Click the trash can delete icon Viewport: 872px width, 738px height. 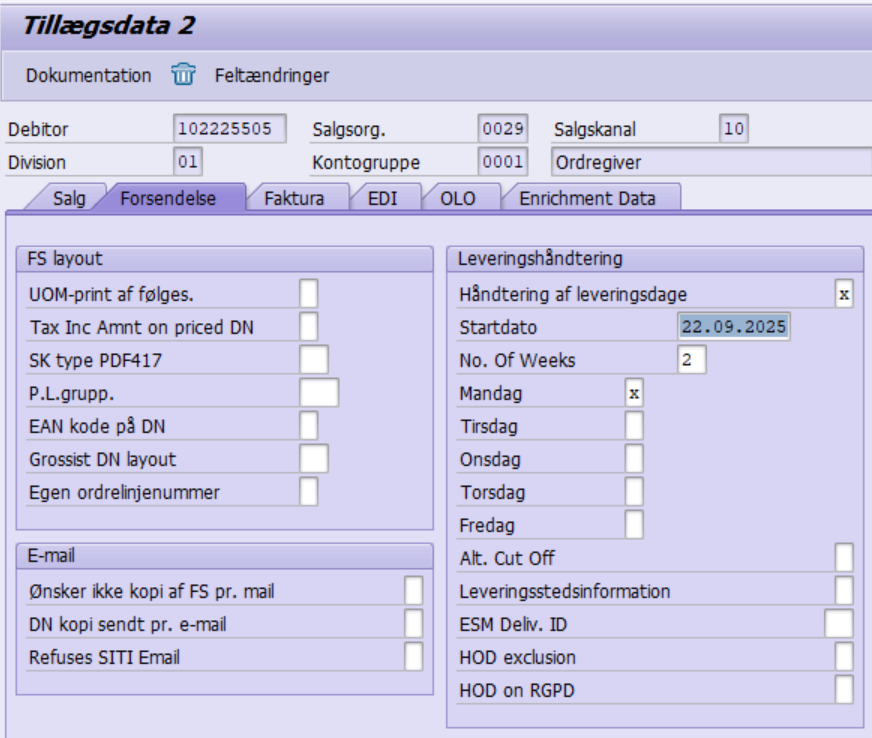[x=183, y=75]
